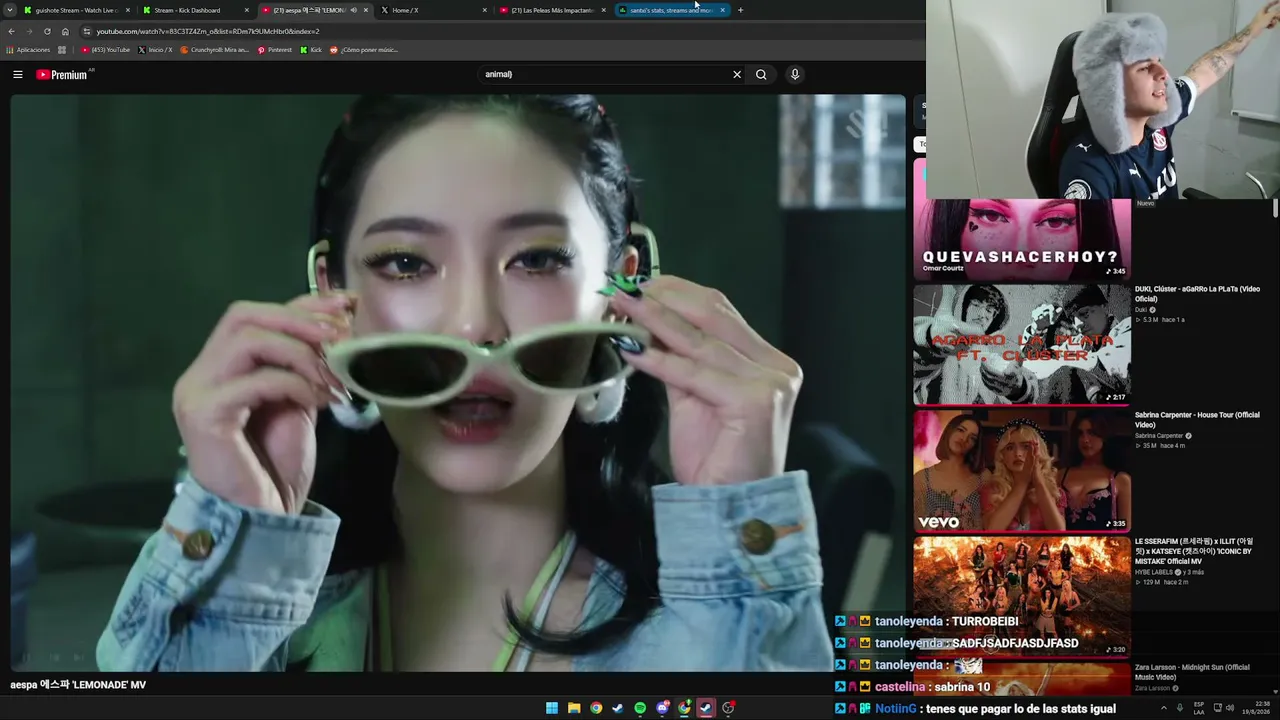Open the Sabrina Carpenter House Tour thumbnail
1280x720 pixels.
tap(1021, 470)
